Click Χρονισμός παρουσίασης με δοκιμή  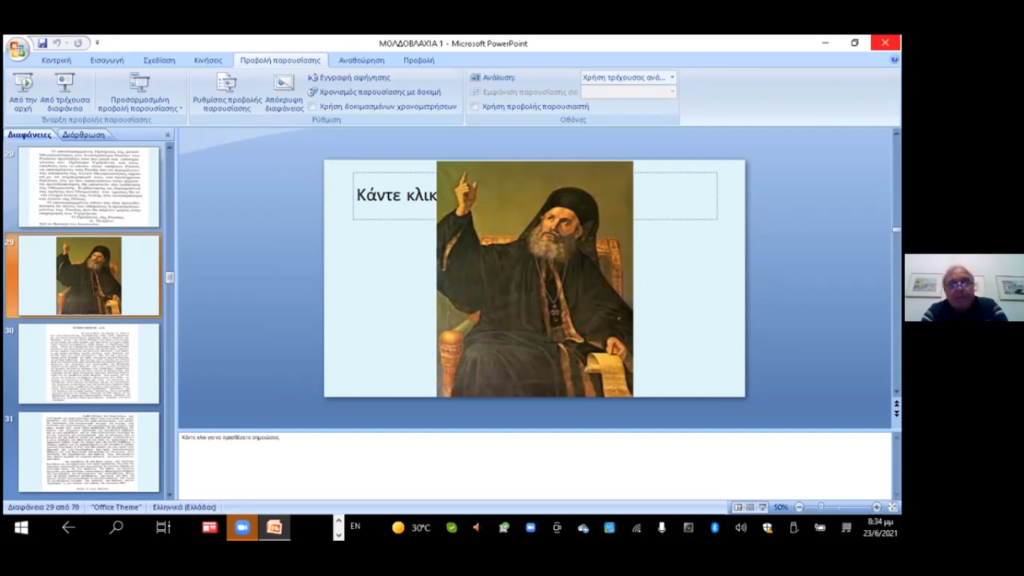[313, 92]
